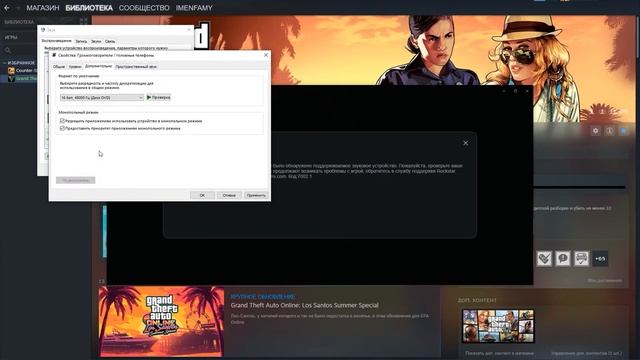Screen dimensions: 640x360
Task: Close the Rockstar error message with X
Action: (466, 143)
